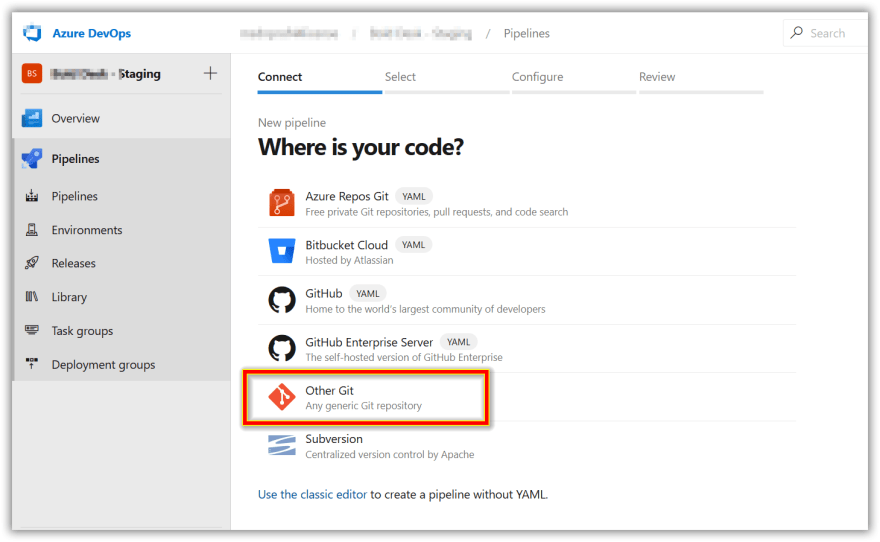Click the Deployment groups icon

[x=32, y=364]
